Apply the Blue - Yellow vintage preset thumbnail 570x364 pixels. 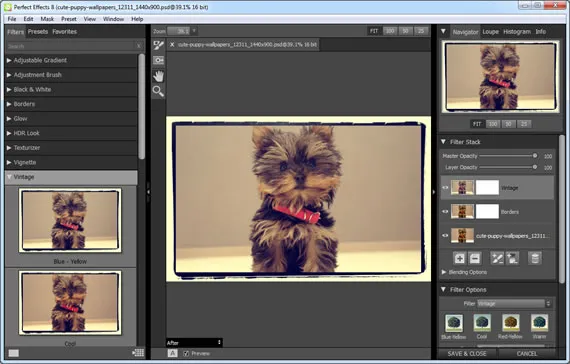click(70, 220)
